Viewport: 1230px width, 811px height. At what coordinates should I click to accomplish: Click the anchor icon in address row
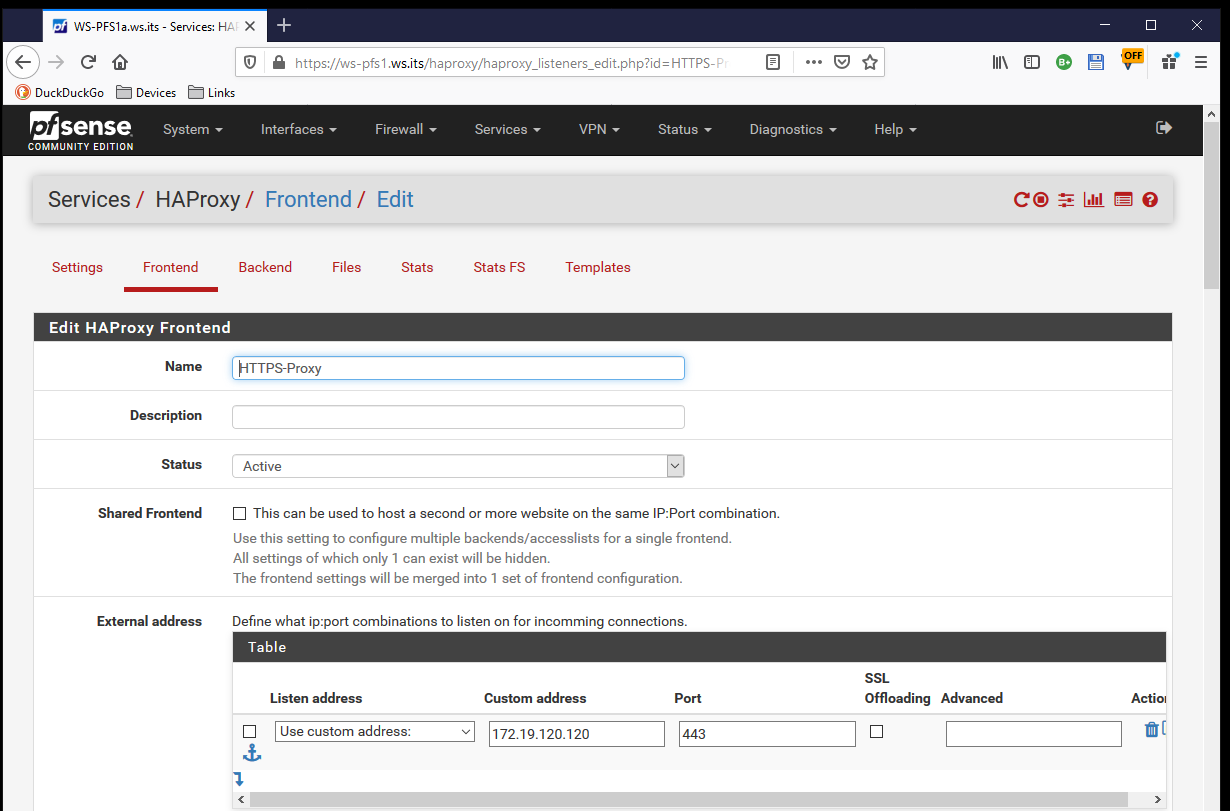click(252, 753)
